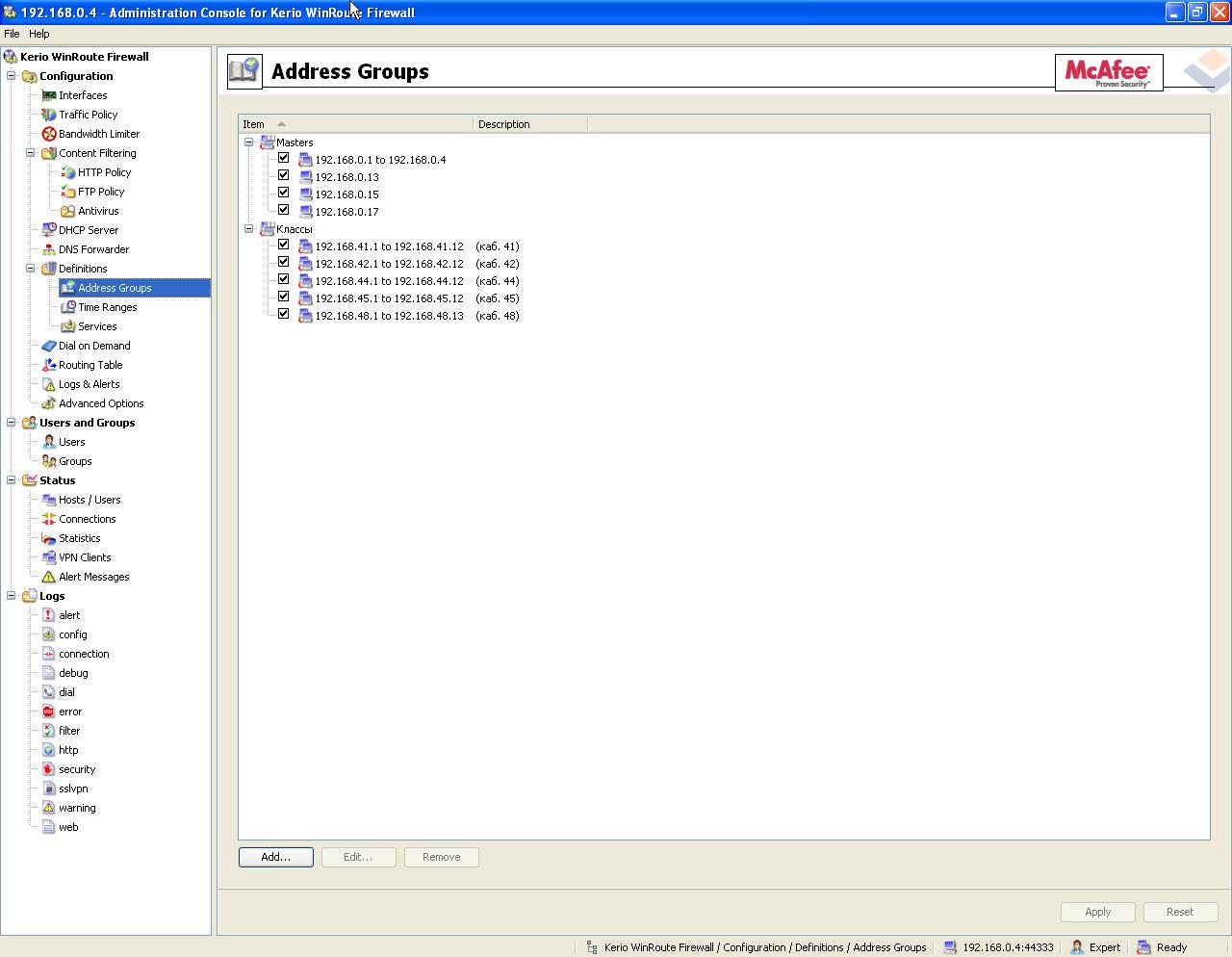Screen dimensions: 1232x957
Task: Uncheck the 192.168.0.13 address checkbox
Action: coord(284,175)
